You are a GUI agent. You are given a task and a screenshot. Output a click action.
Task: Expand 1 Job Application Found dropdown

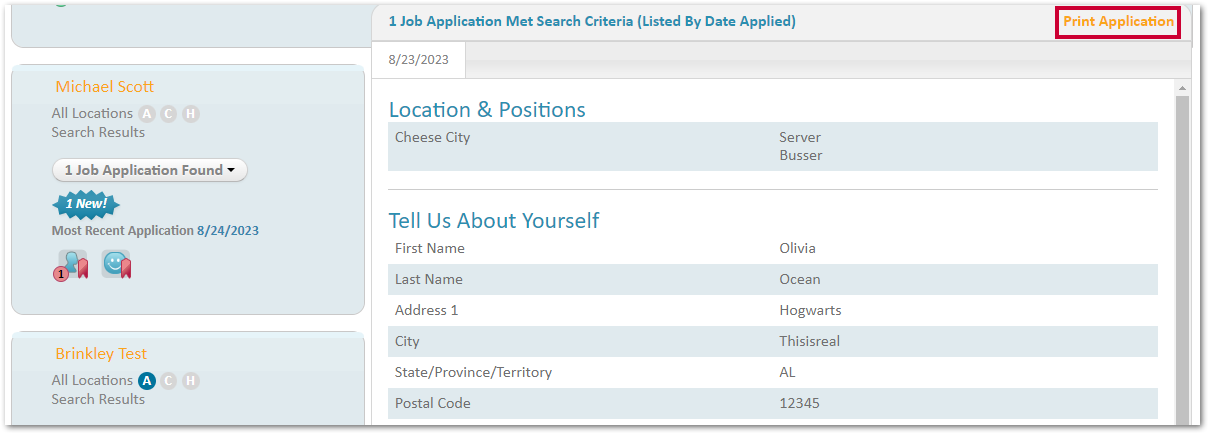(150, 170)
